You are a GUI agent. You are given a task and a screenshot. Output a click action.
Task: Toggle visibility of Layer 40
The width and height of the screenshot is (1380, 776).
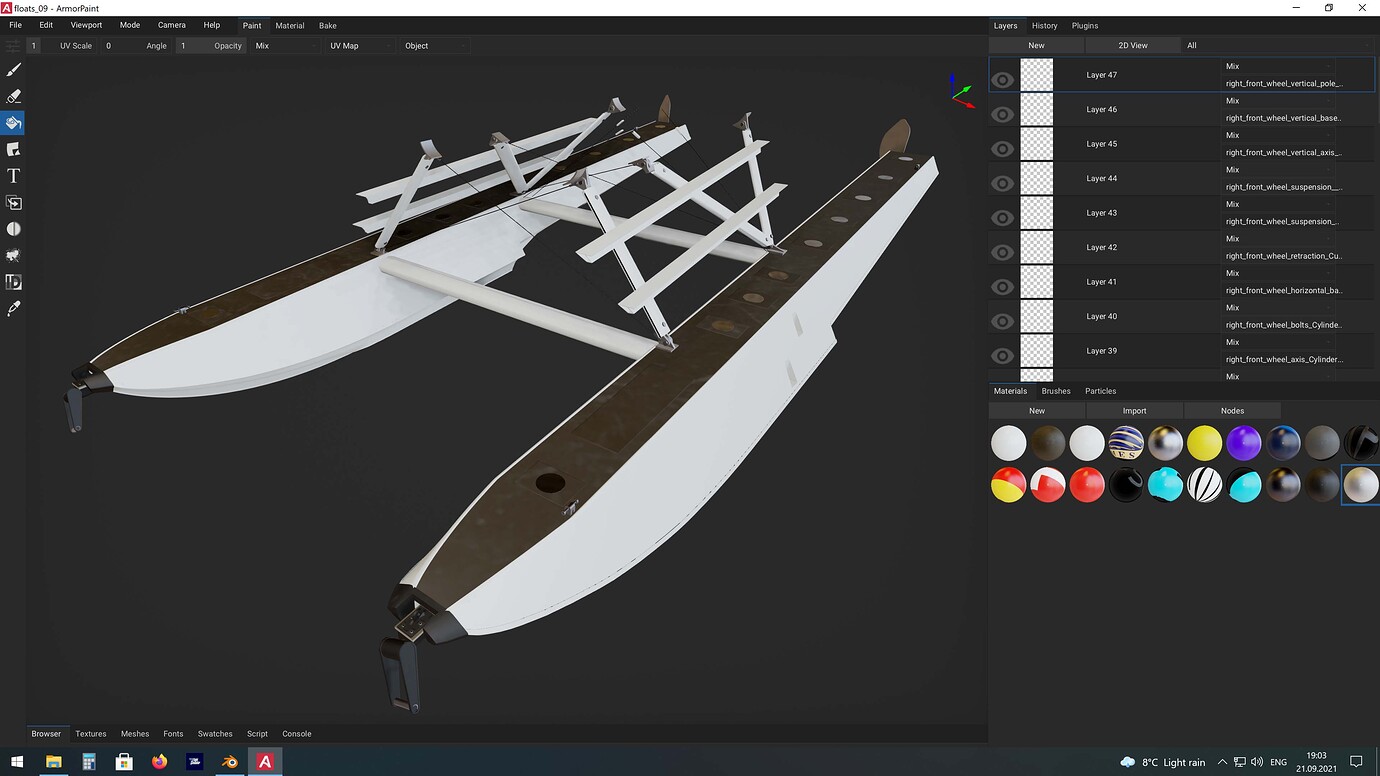pos(1003,322)
